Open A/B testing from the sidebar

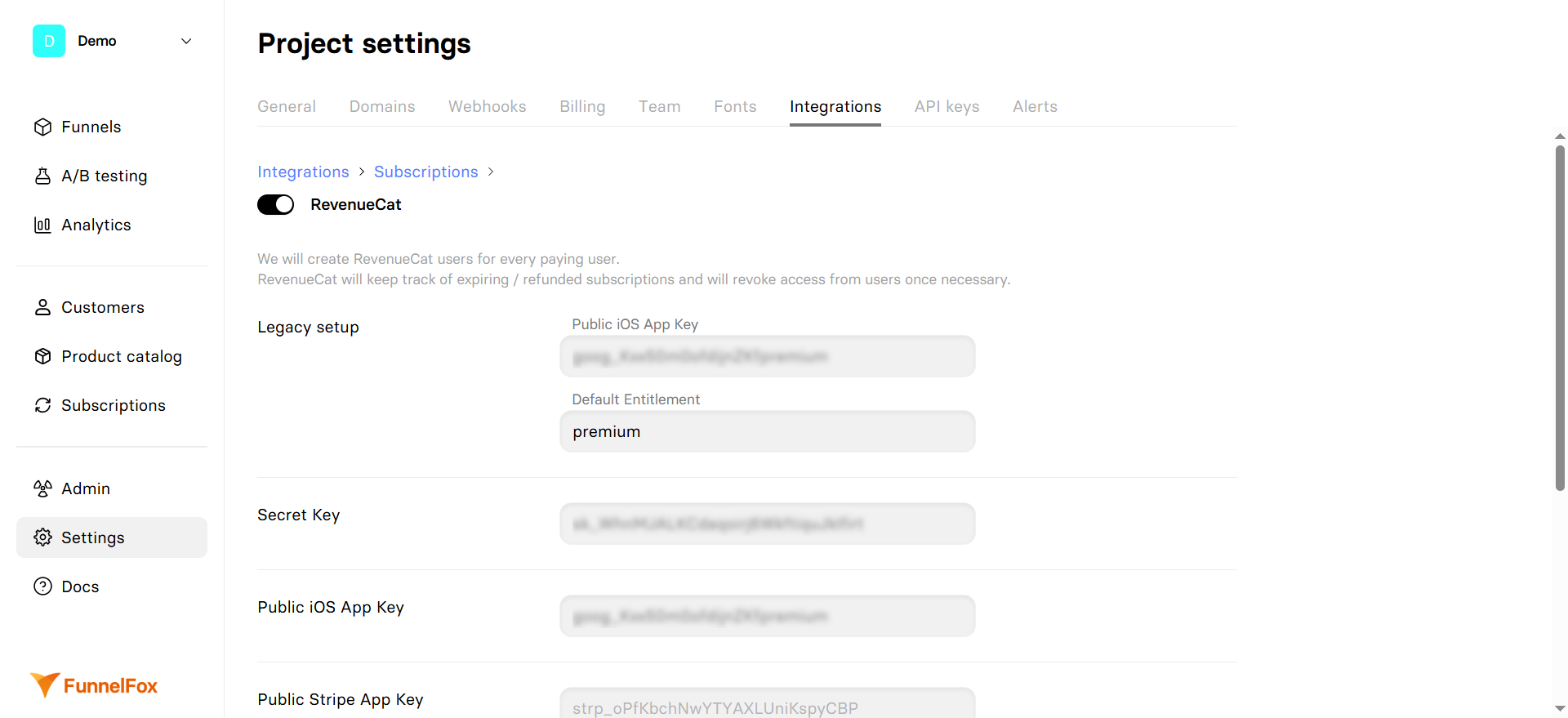(112, 176)
